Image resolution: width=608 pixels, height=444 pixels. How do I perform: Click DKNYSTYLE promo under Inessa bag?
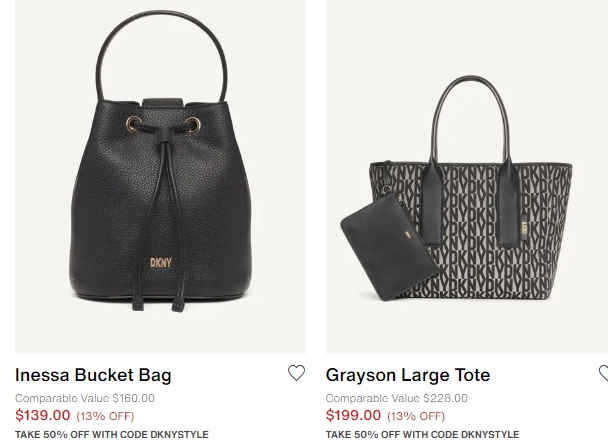pyautogui.click(x=112, y=434)
